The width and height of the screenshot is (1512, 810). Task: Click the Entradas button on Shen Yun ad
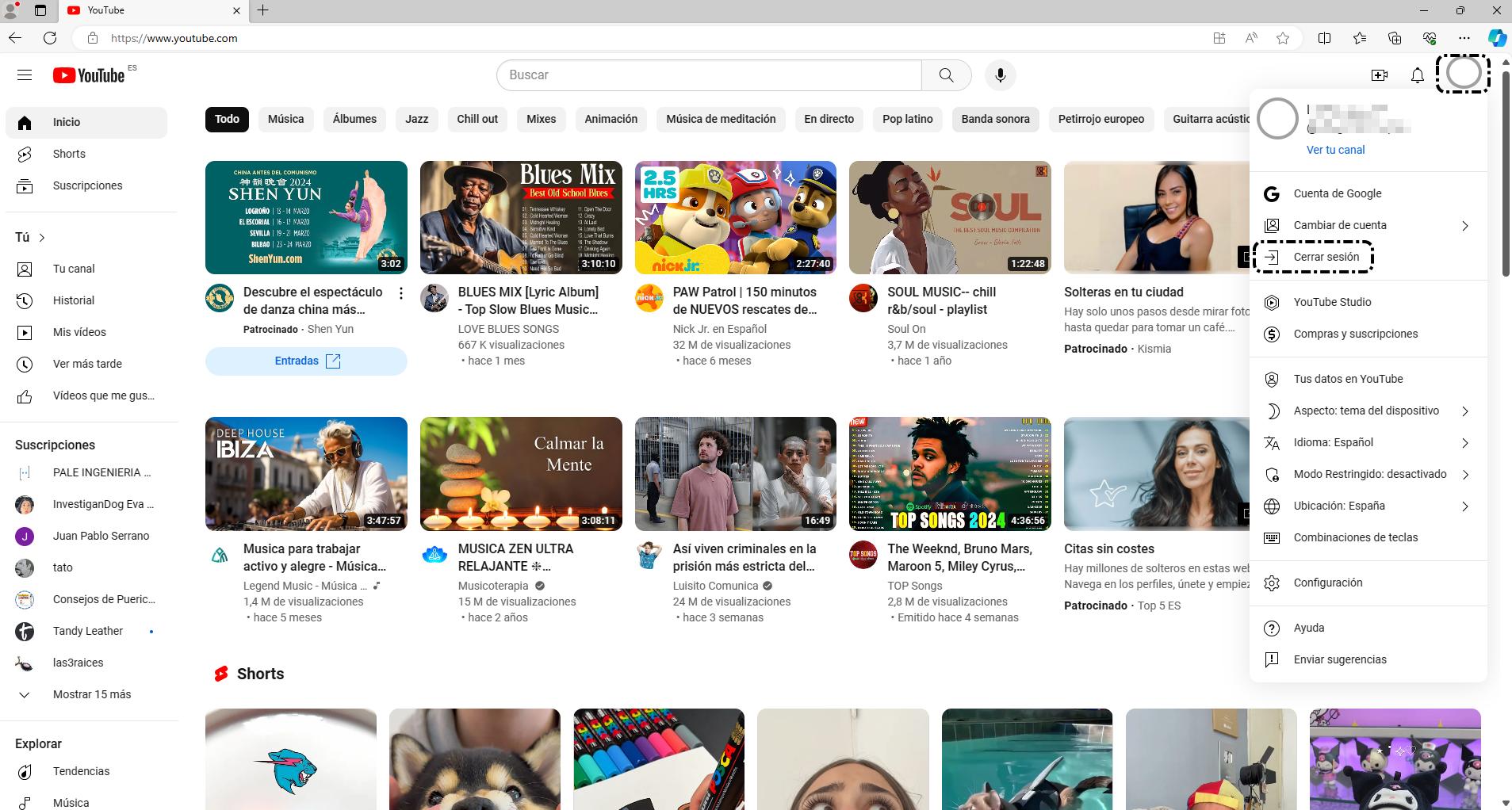coord(306,361)
